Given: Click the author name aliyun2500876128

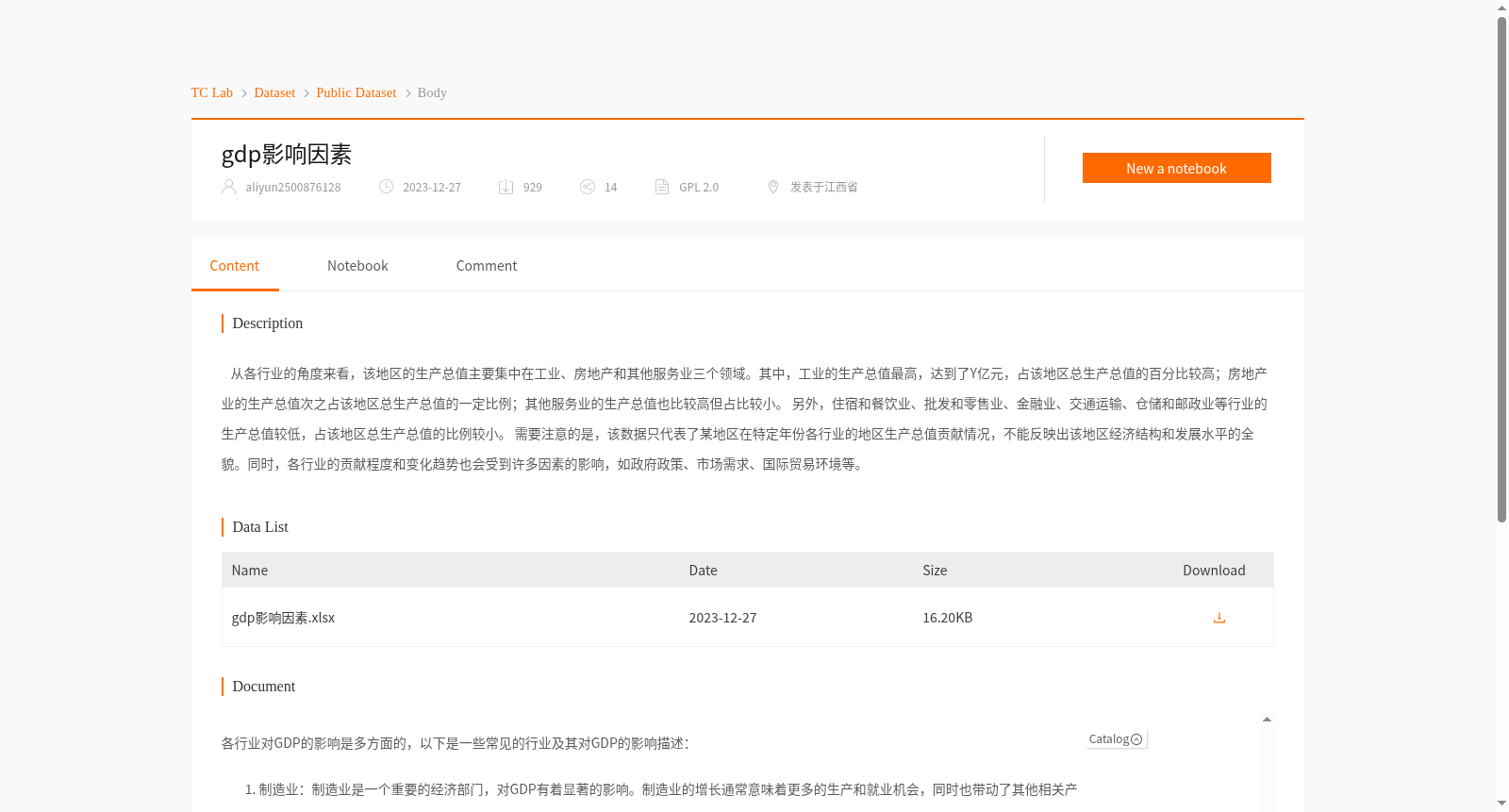Looking at the screenshot, I should point(293,188).
